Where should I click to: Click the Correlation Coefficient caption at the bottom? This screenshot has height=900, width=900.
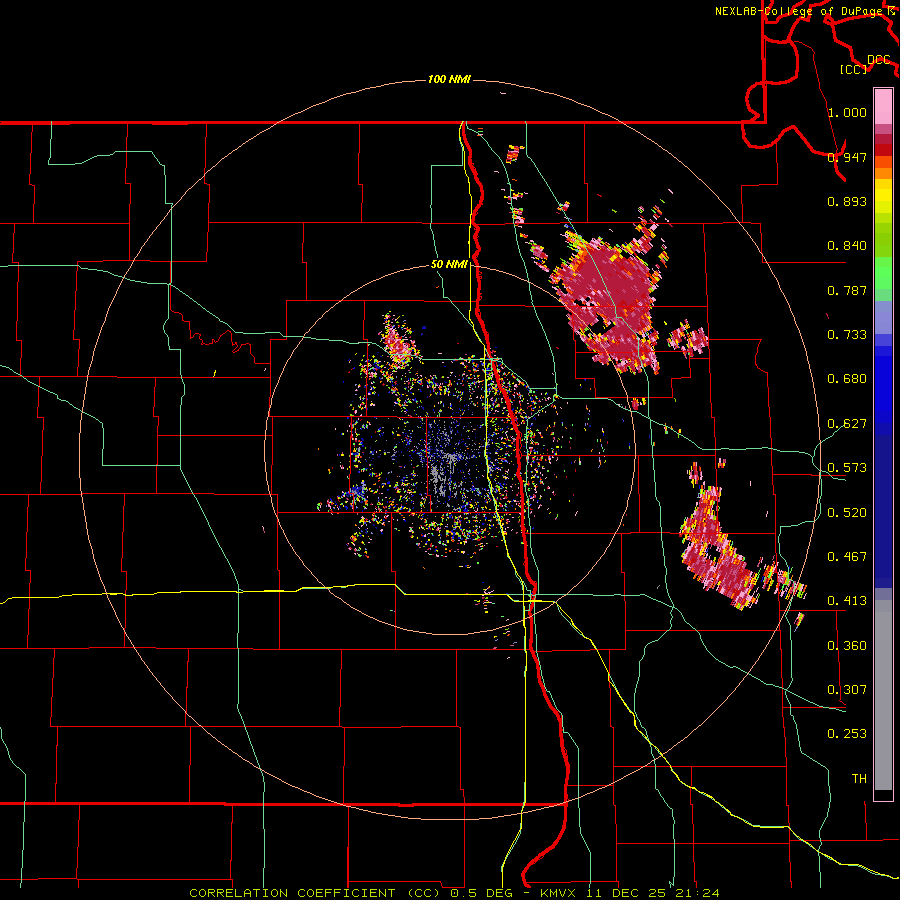coord(454,893)
